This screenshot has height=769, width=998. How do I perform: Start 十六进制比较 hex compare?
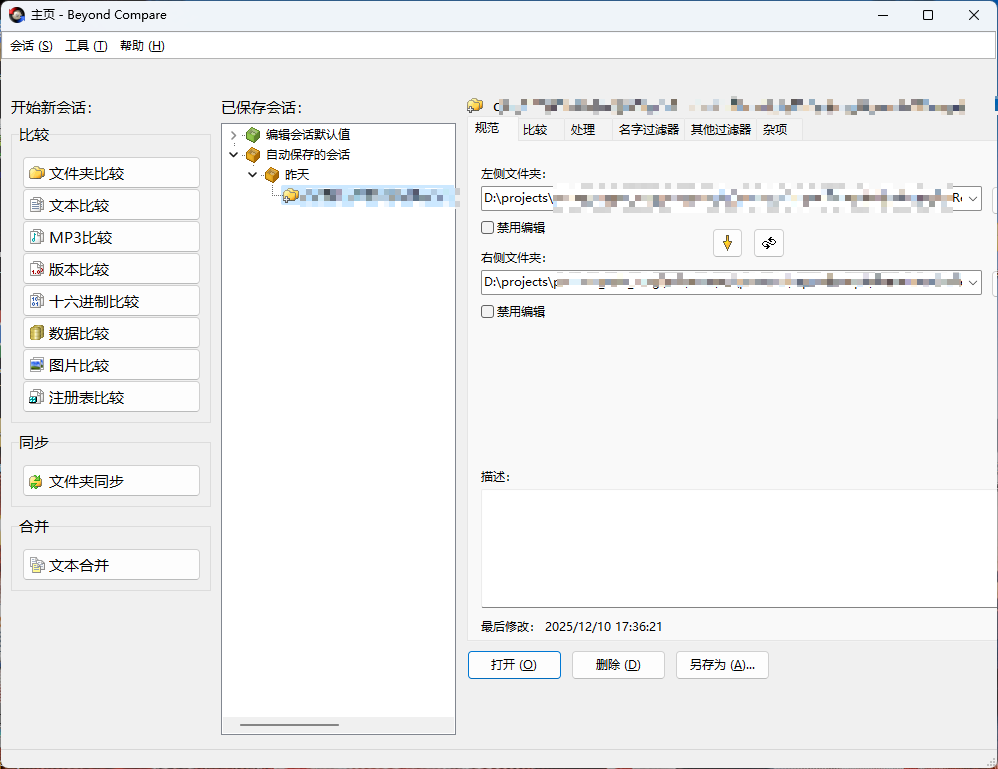pos(111,300)
